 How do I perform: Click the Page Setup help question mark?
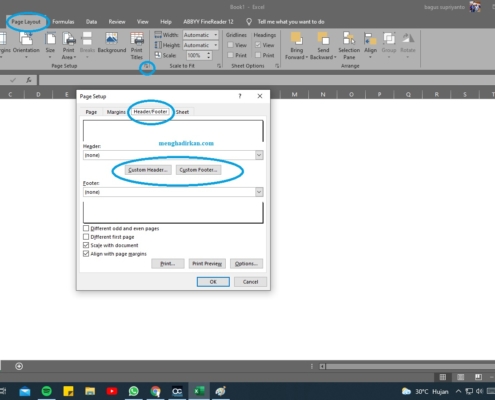[240, 96]
